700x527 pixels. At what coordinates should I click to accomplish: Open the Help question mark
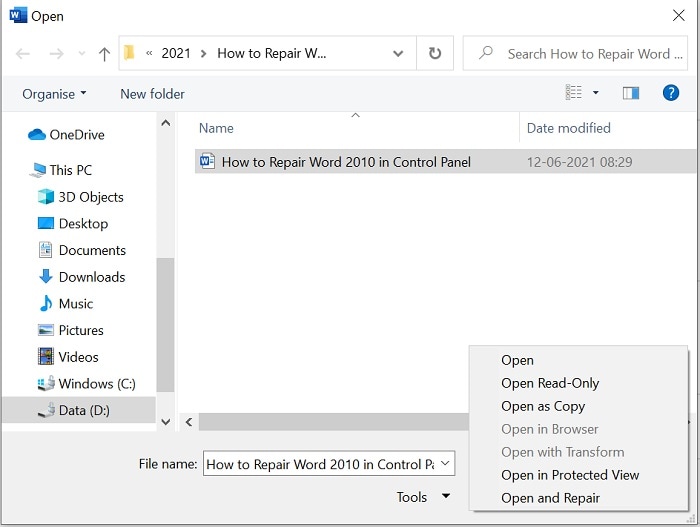tap(671, 93)
